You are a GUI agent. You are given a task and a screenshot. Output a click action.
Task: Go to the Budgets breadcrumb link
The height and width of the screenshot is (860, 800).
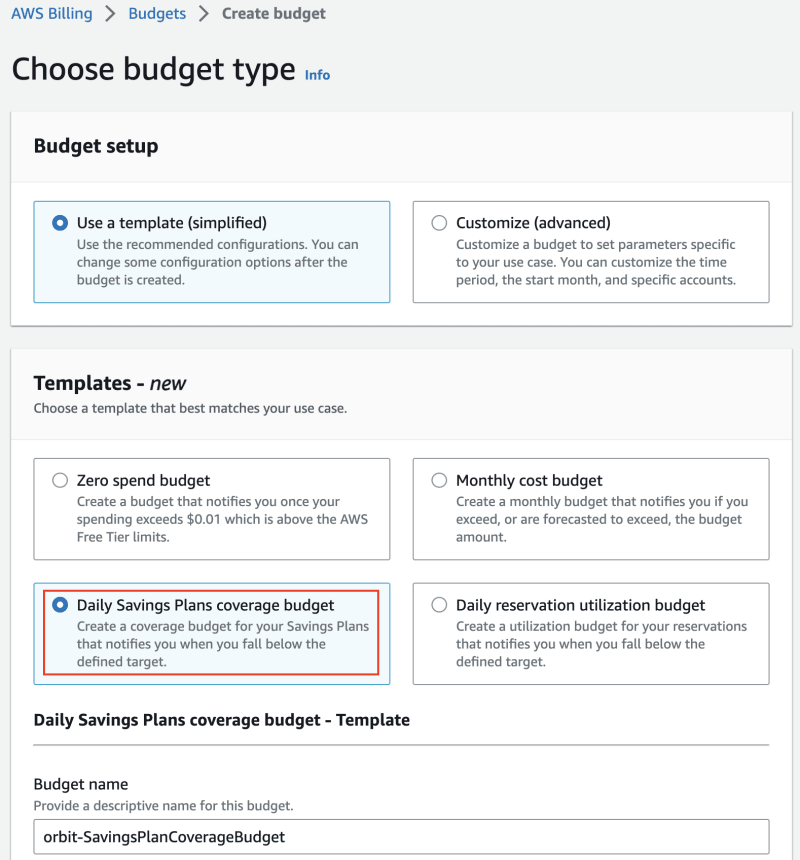click(157, 13)
